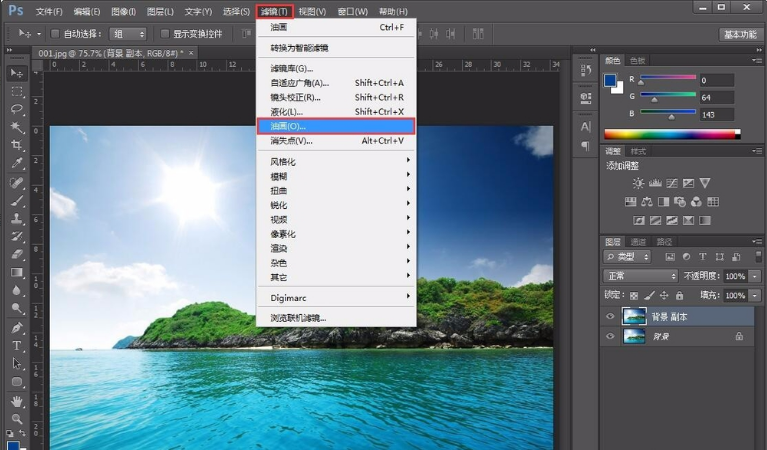This screenshot has width=767, height=450.
Task: Click the foreground color swatch in Color panel
Action: coord(610,80)
